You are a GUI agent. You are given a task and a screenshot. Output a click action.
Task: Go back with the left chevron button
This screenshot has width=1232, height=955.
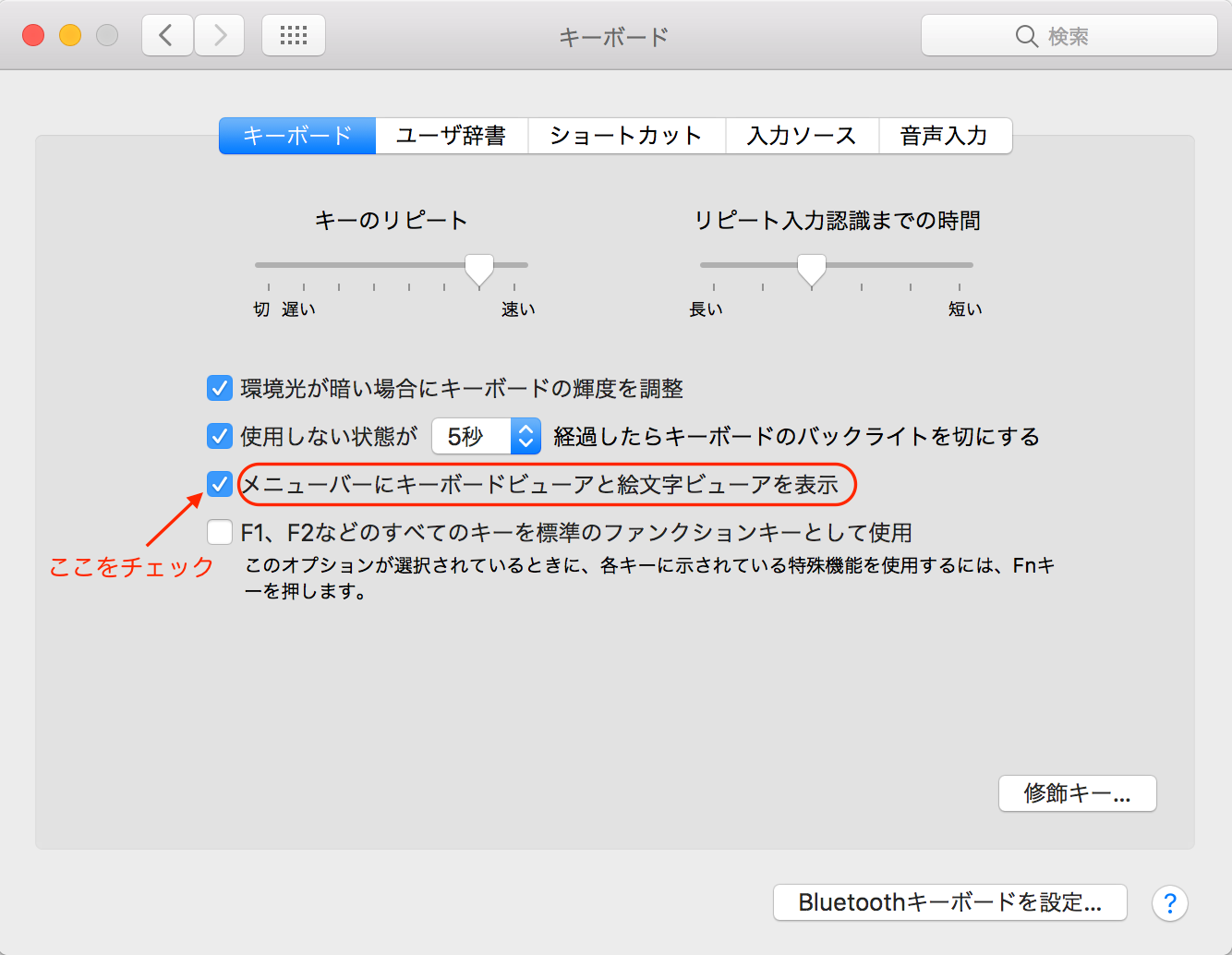(167, 36)
